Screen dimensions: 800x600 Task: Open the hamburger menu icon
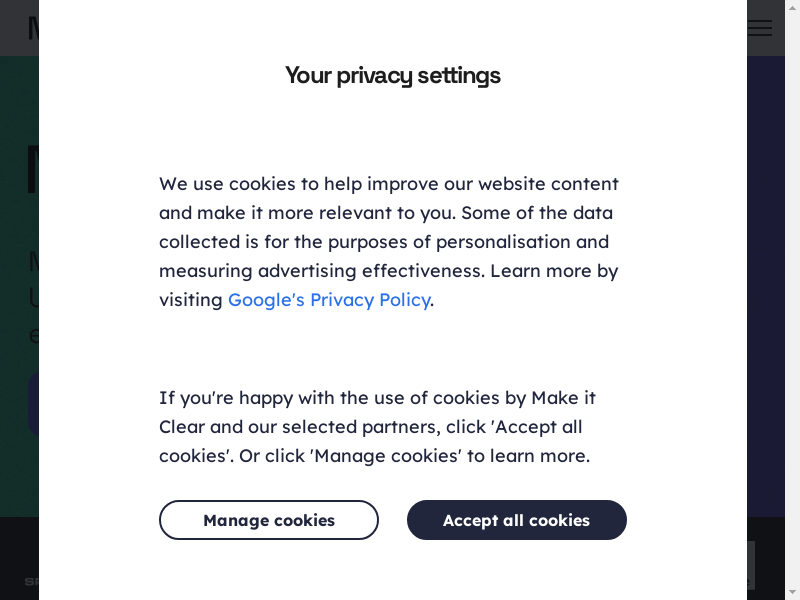point(760,28)
